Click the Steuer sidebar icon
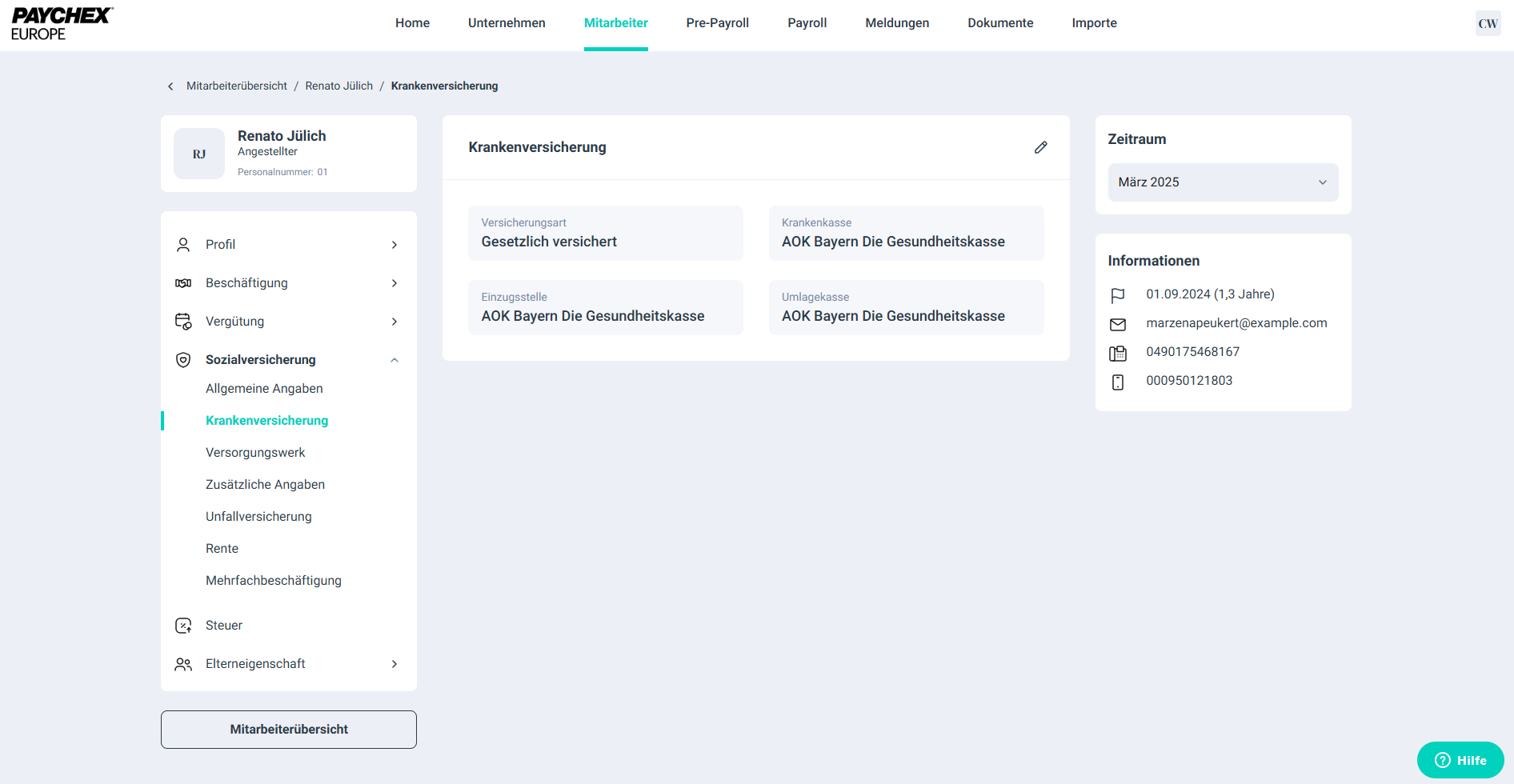The width and height of the screenshot is (1514, 784). (x=183, y=626)
